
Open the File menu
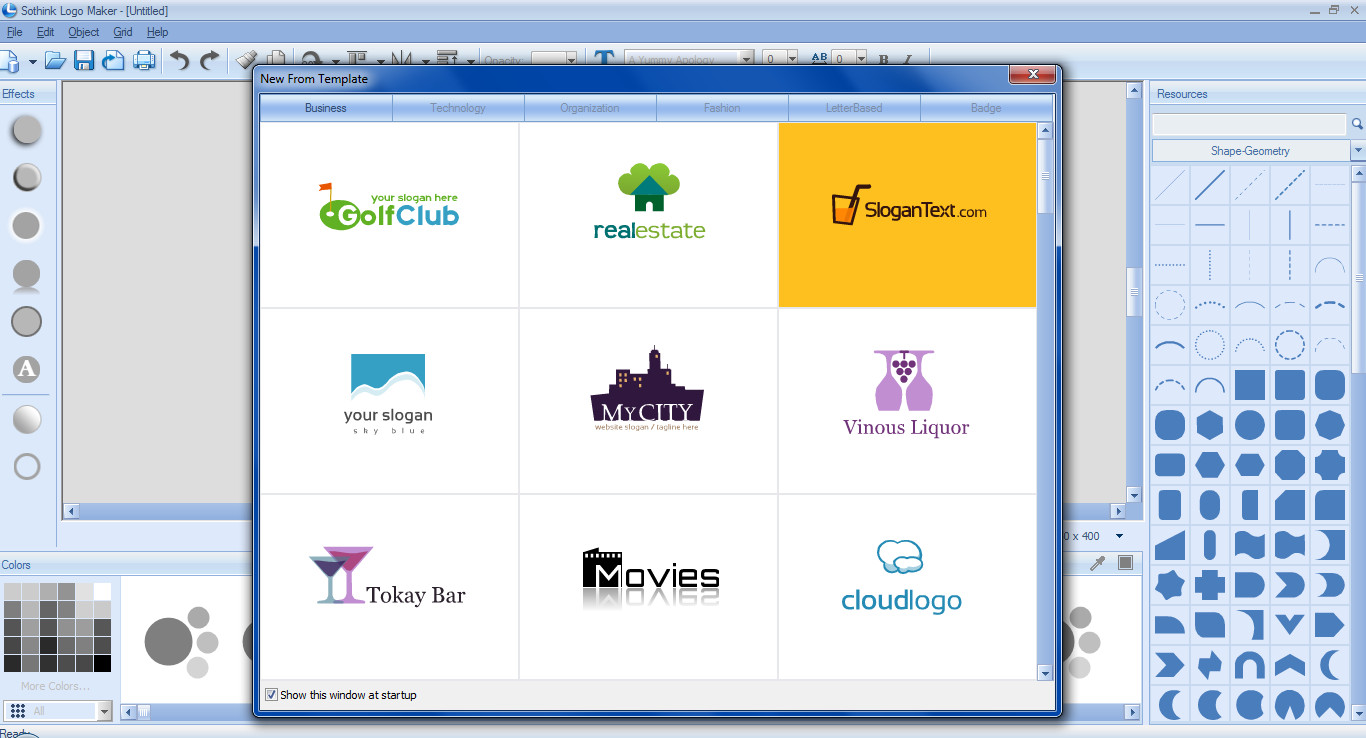[x=14, y=32]
